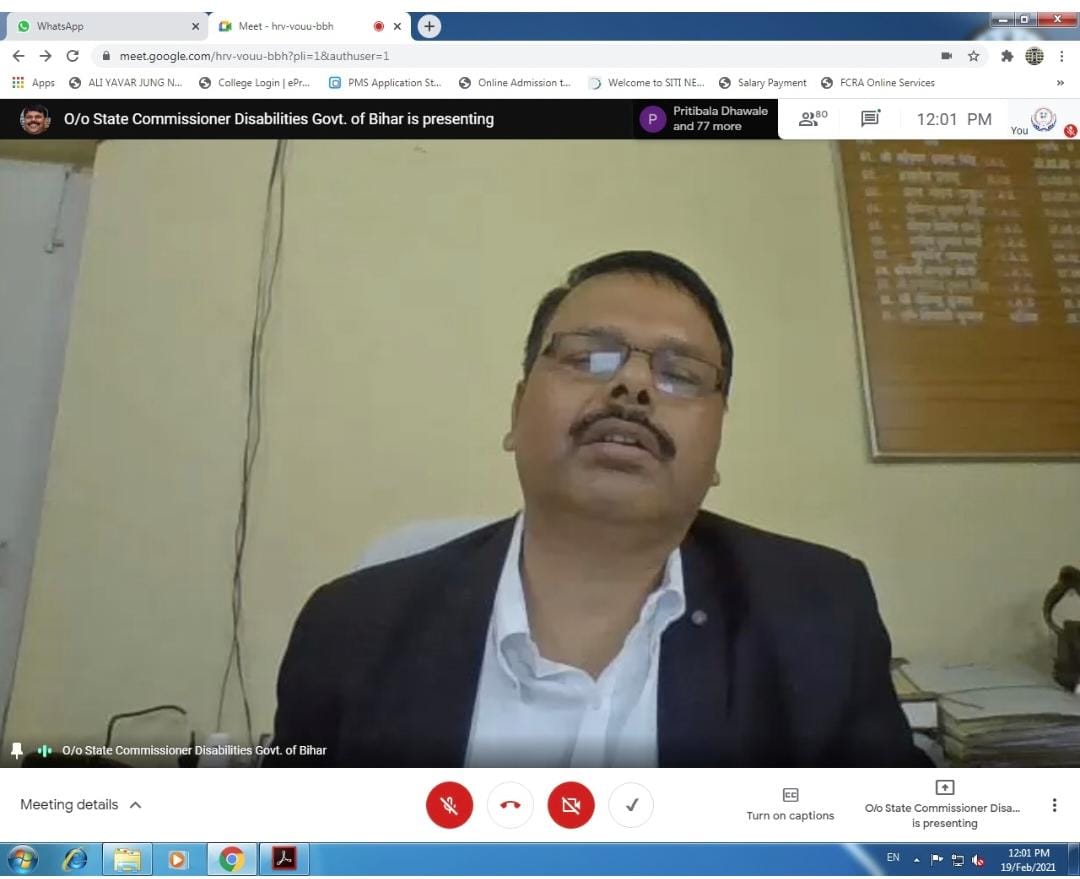Open the Windows Start menu
Screen dimensions: 1080x879
pos(22,859)
